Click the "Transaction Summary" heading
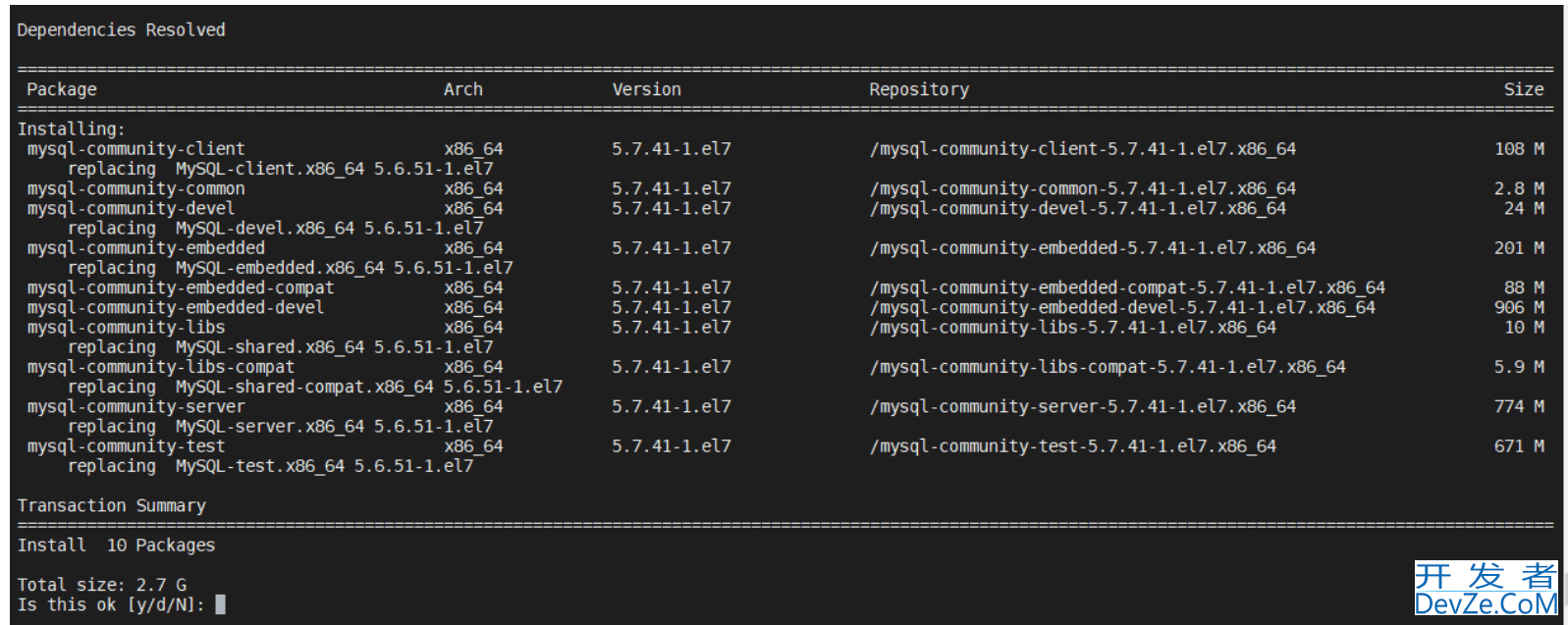Viewport: 1568px width, 625px height. tap(111, 506)
